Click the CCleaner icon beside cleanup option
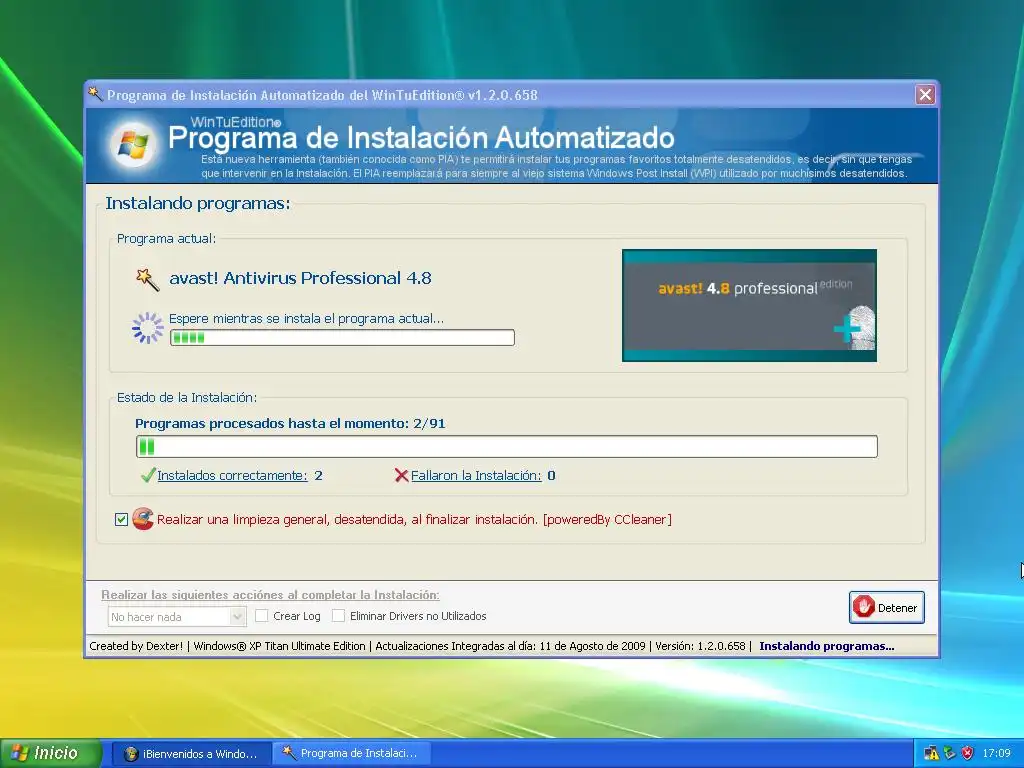This screenshot has height=768, width=1024. click(142, 519)
